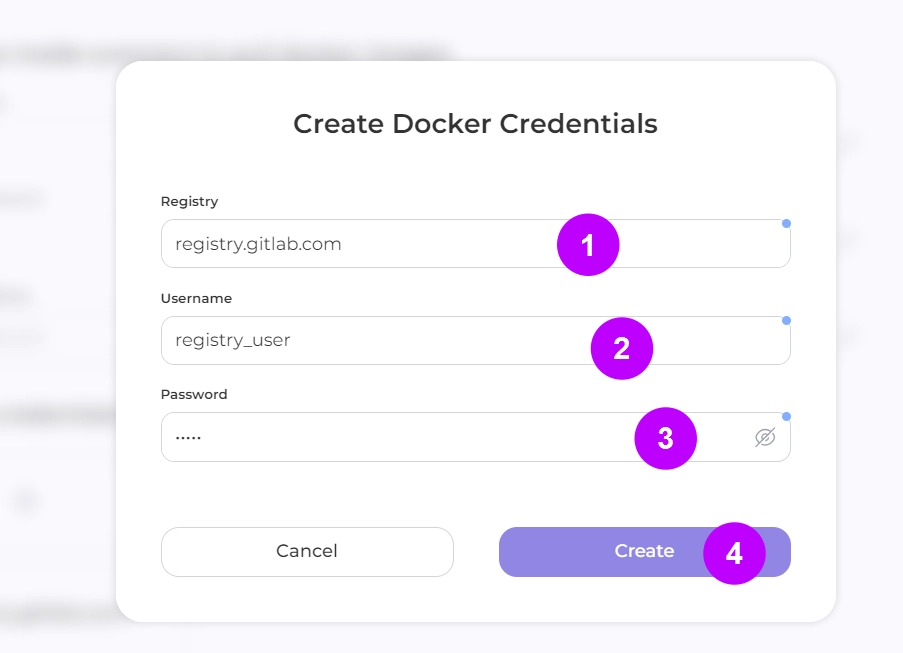Select the Password input field
Screen dimensions: 903x653
(400, 437)
